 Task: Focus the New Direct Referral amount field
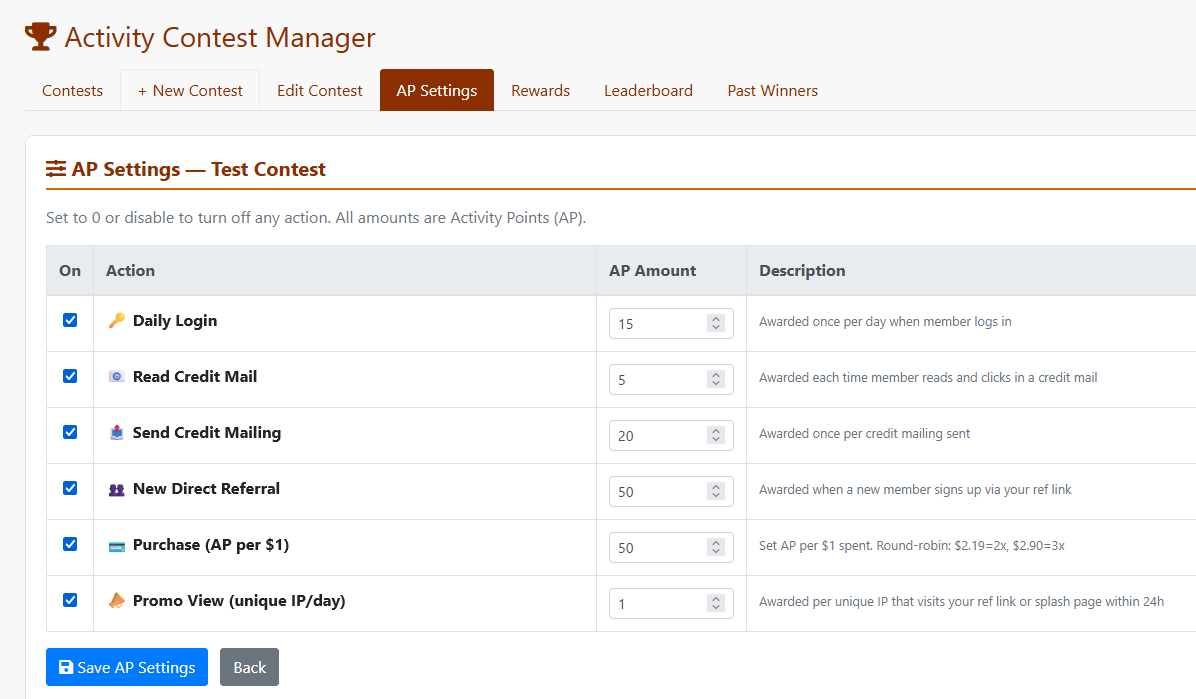pos(671,491)
